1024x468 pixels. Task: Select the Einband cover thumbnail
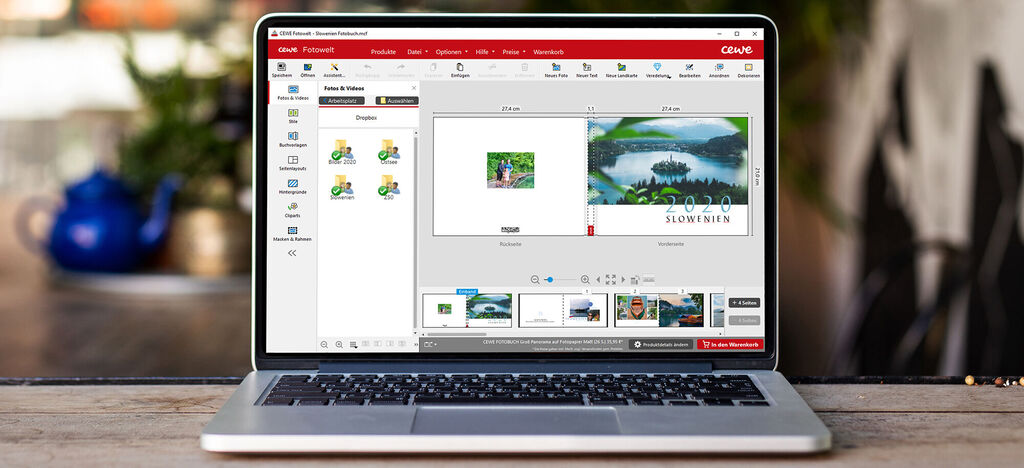point(468,310)
